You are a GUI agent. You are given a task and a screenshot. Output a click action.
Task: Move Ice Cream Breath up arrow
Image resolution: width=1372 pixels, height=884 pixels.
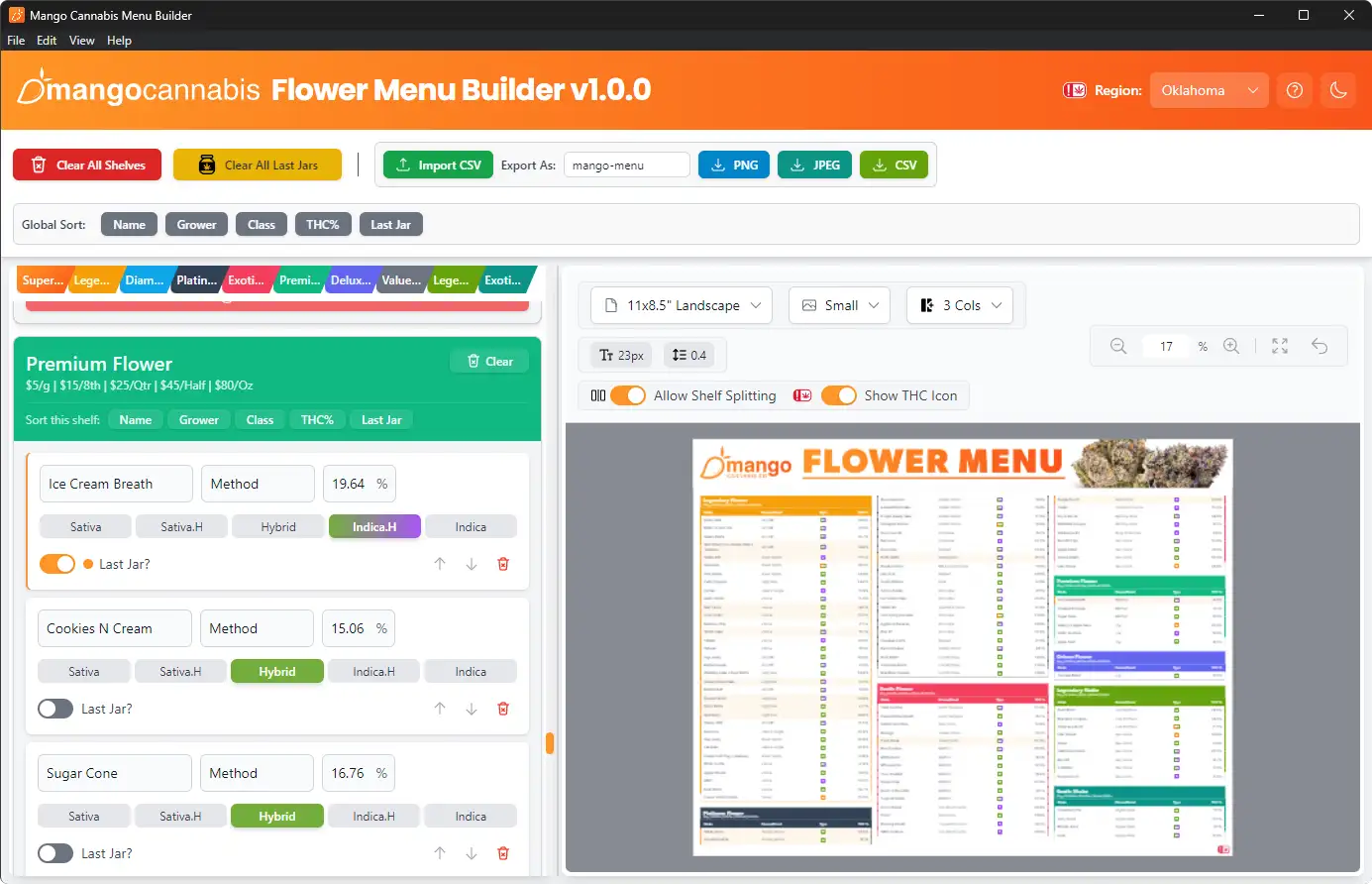(x=440, y=564)
